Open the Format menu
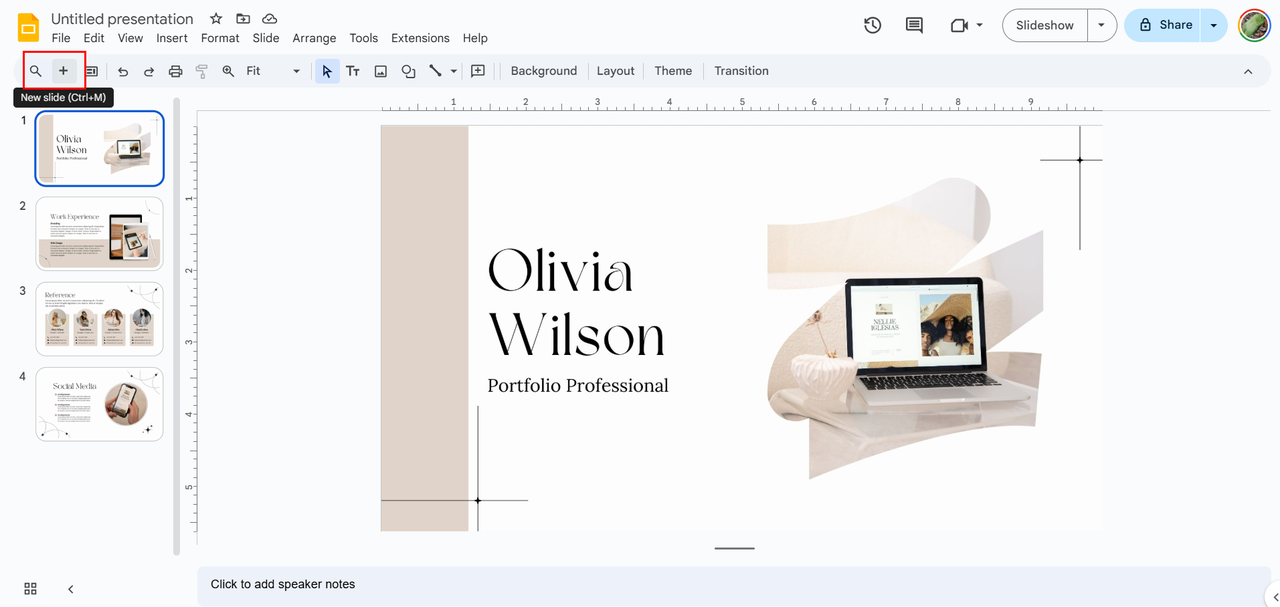This screenshot has width=1280, height=607. pos(220,38)
